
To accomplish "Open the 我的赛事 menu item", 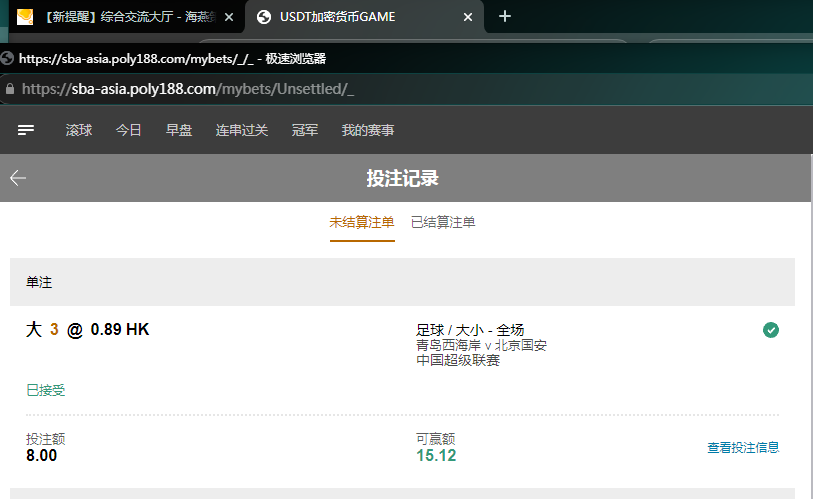I will [368, 130].
